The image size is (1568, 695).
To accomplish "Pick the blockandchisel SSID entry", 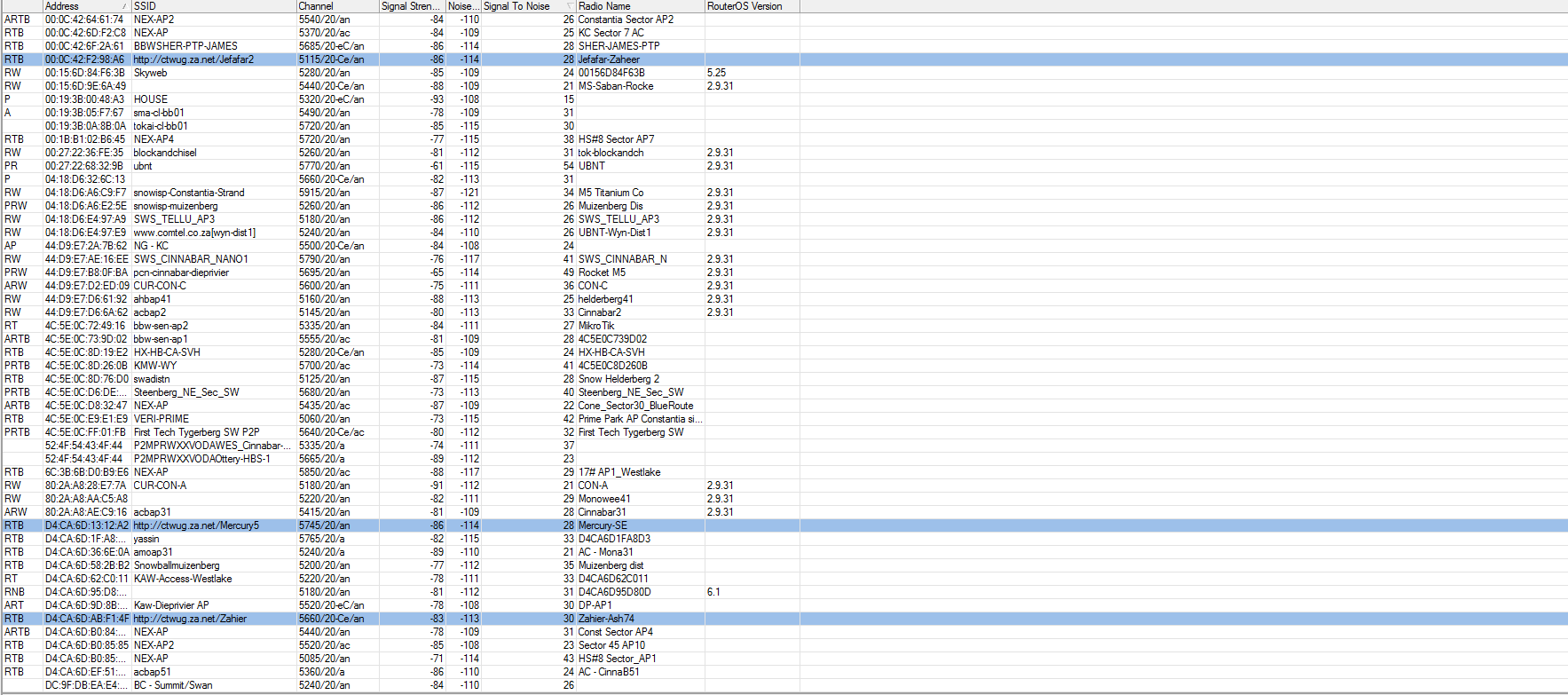I will click(165, 153).
